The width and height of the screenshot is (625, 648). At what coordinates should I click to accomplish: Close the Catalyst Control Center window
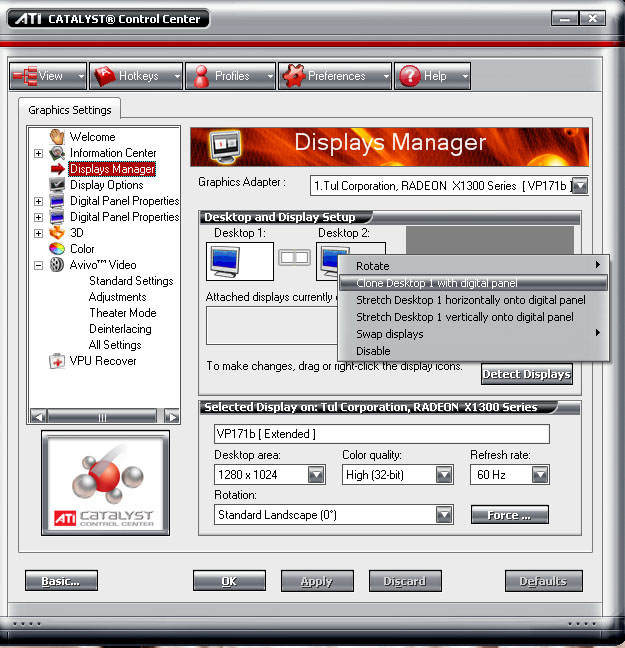click(x=592, y=19)
